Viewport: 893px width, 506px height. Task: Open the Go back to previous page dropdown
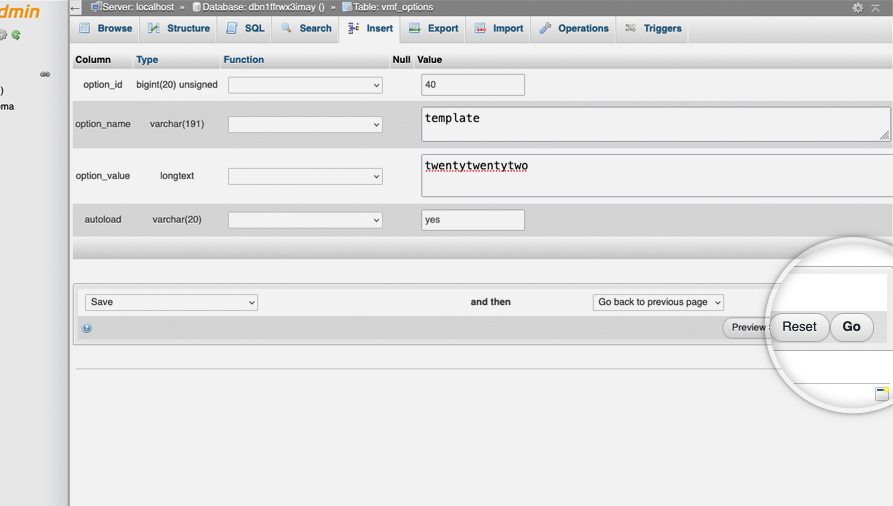pyautogui.click(x=658, y=303)
